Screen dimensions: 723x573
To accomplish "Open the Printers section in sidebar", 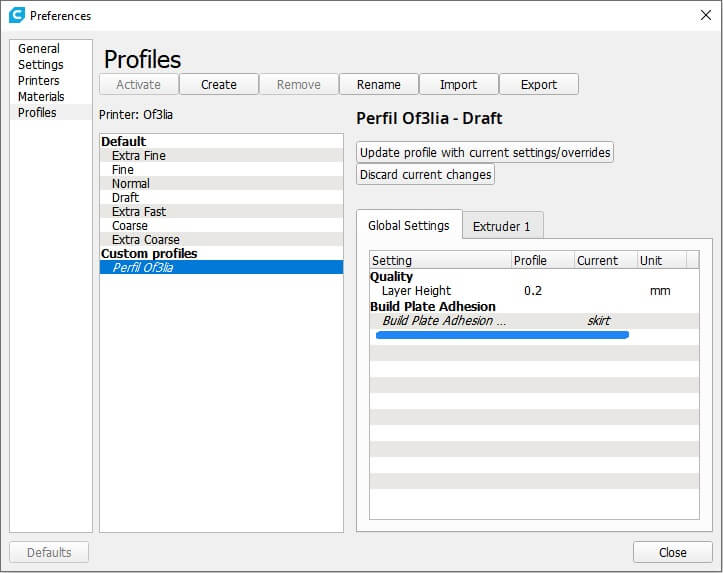I will pos(38,80).
